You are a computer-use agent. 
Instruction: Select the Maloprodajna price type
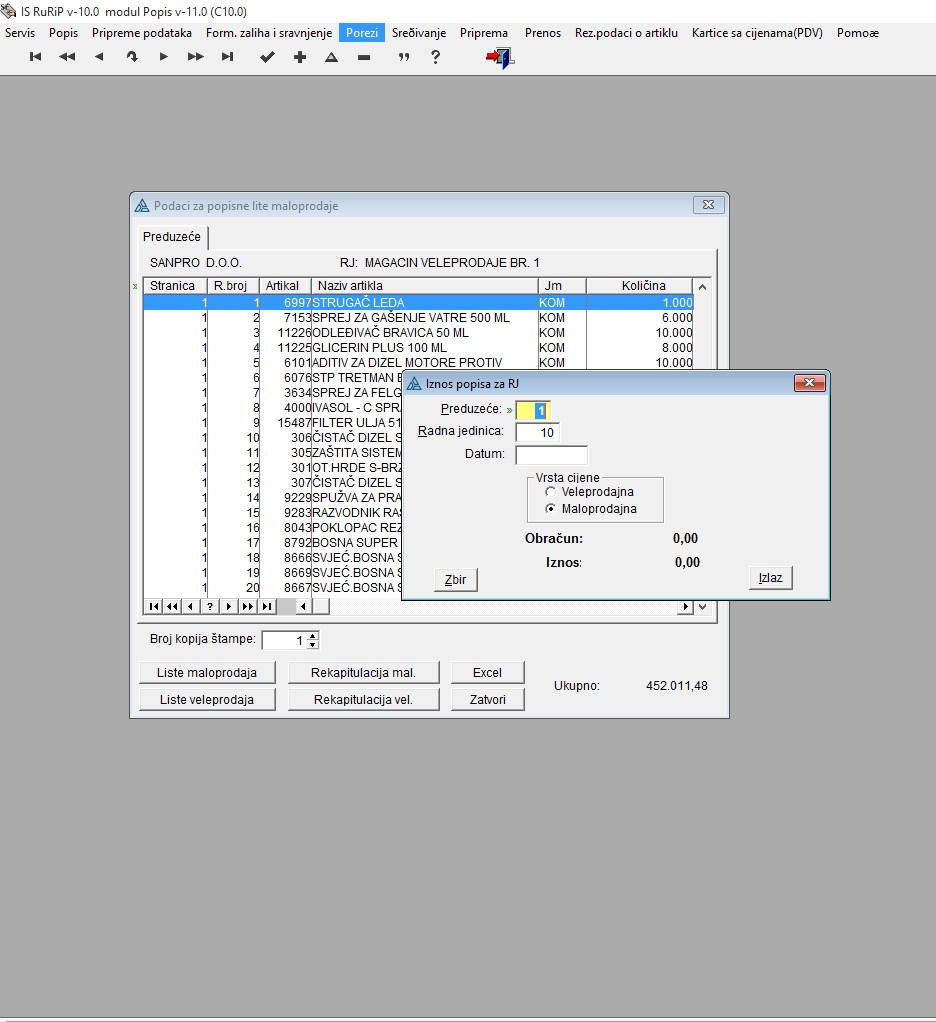pos(550,509)
